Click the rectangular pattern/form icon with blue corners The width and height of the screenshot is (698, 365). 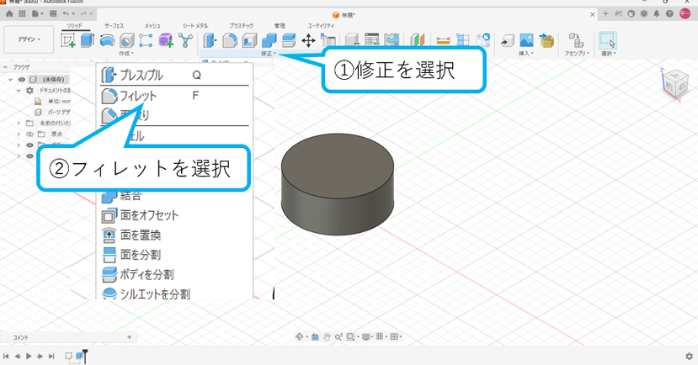[x=146, y=41]
